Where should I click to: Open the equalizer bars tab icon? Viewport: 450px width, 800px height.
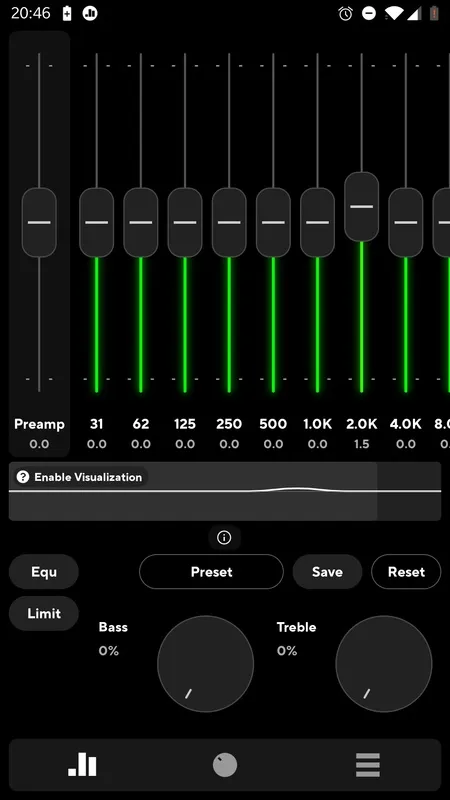[x=83, y=765]
